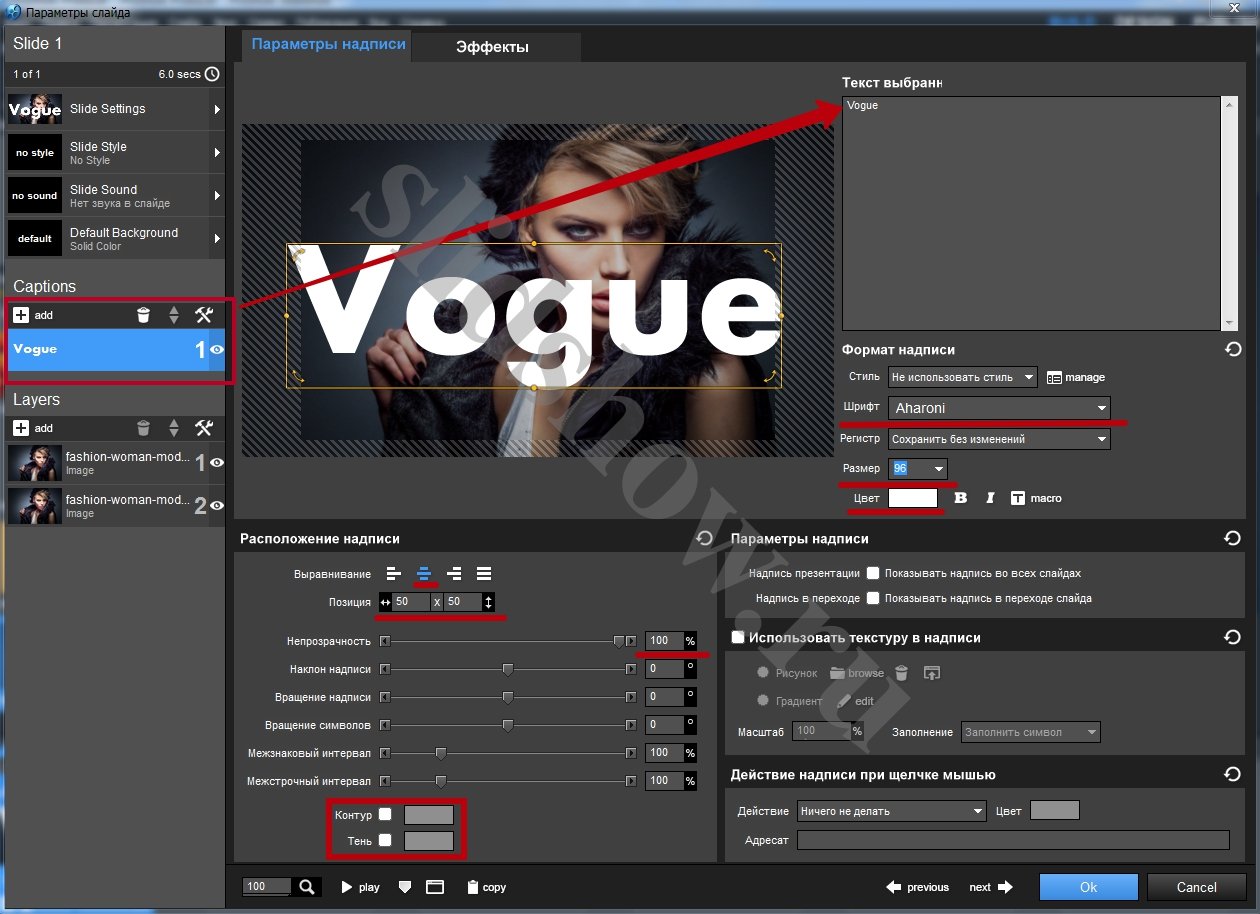Image resolution: width=1260 pixels, height=914 pixels.
Task: Enable show caption in slide transition
Action: [x=873, y=598]
